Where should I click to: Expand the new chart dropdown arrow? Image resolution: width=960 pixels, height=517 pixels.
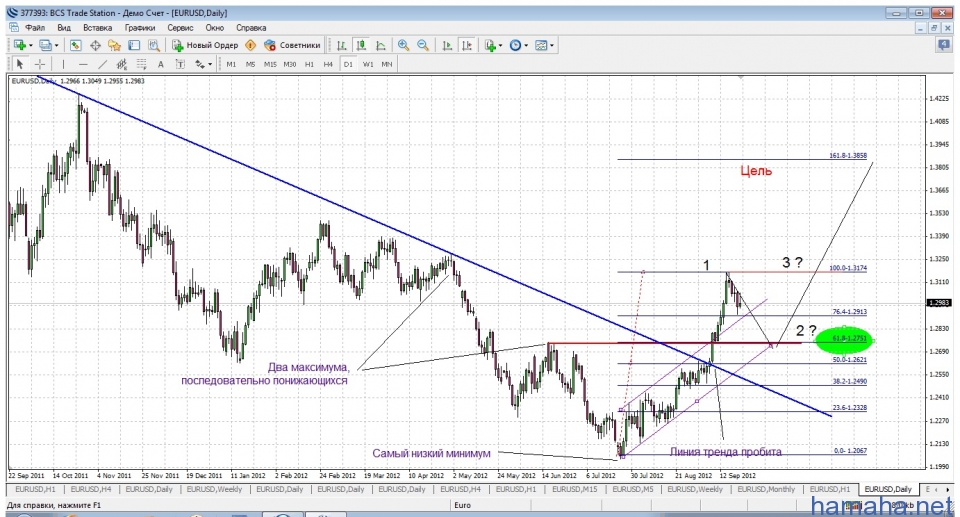click(31, 45)
